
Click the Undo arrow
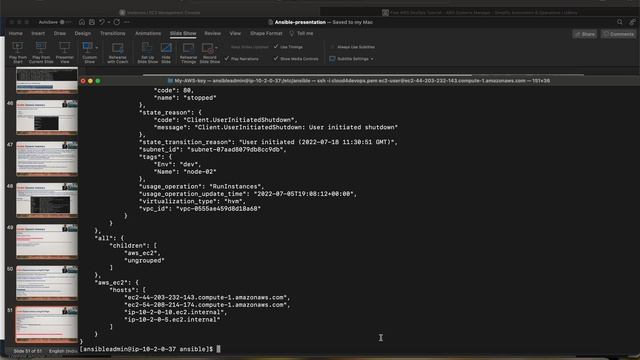pos(102,22)
